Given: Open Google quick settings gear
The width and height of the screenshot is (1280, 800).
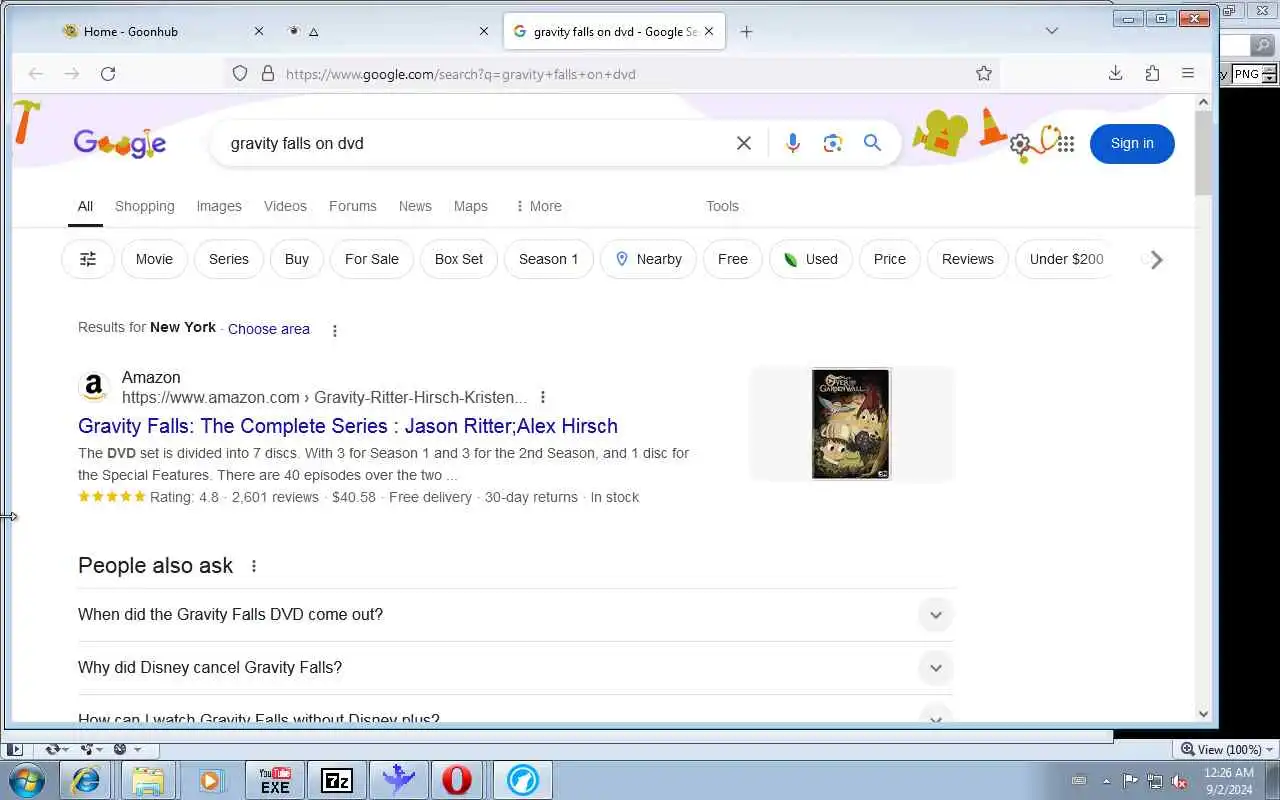Looking at the screenshot, I should [1020, 145].
